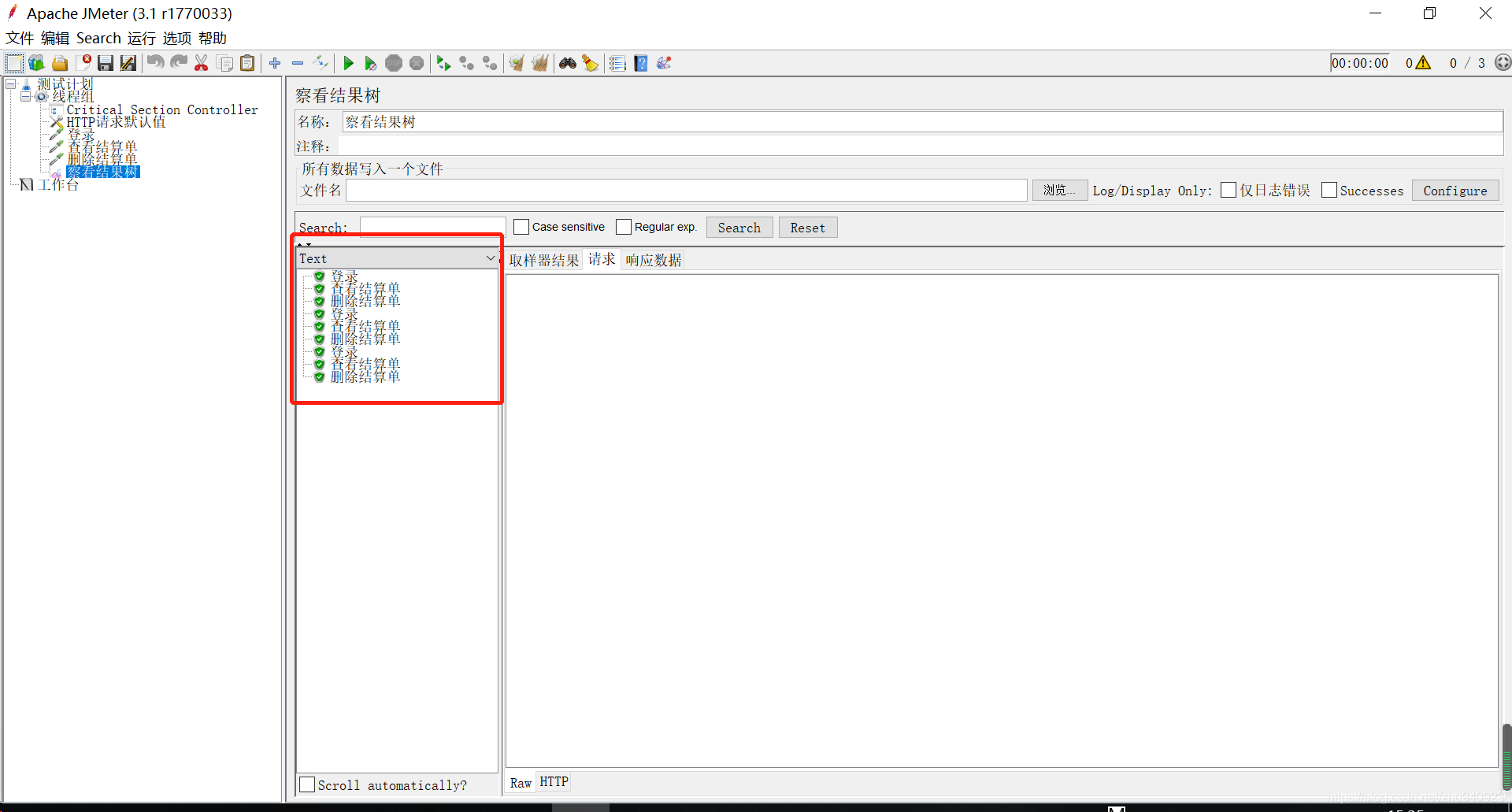Image resolution: width=1512 pixels, height=812 pixels.
Task: Click the Search button
Action: point(739,227)
